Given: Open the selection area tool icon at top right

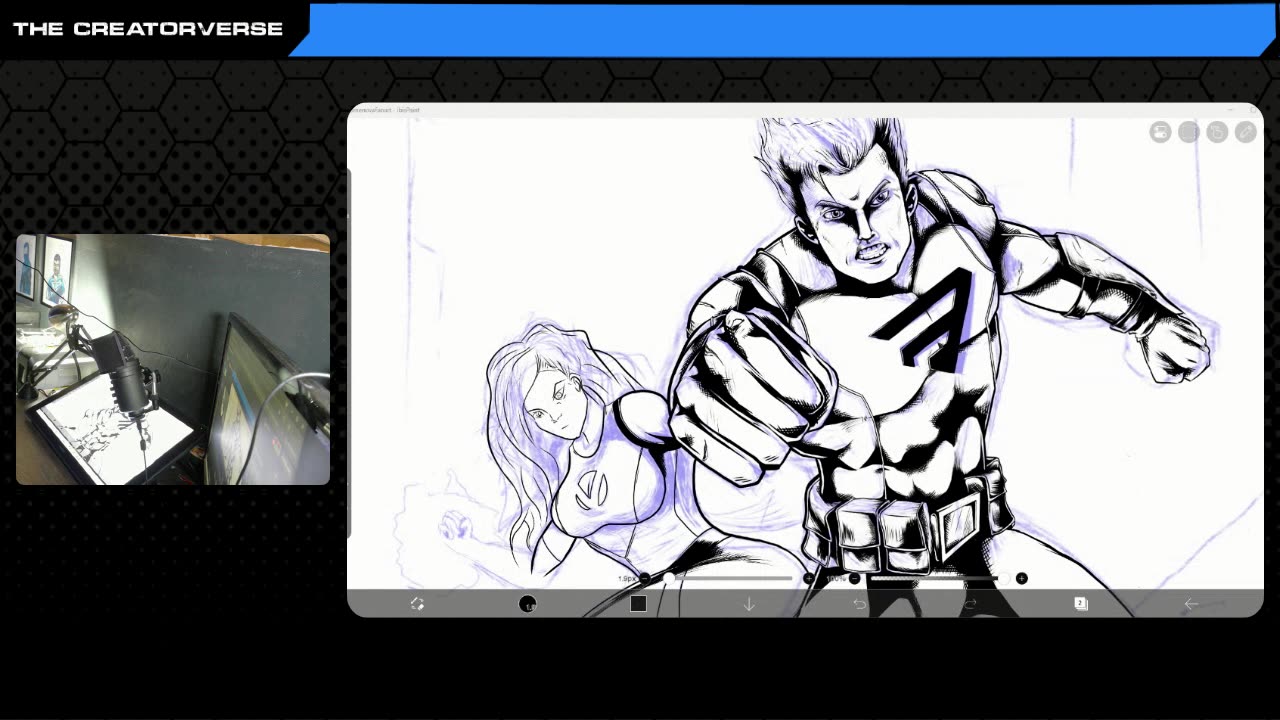Looking at the screenshot, I should coord(1188,132).
